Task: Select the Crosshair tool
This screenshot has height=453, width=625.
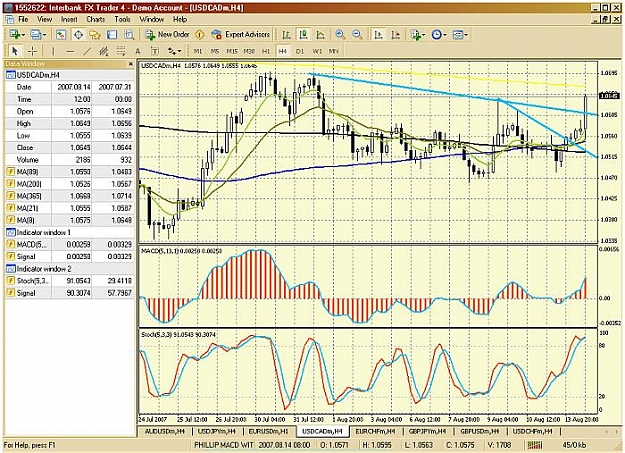Action: point(32,51)
